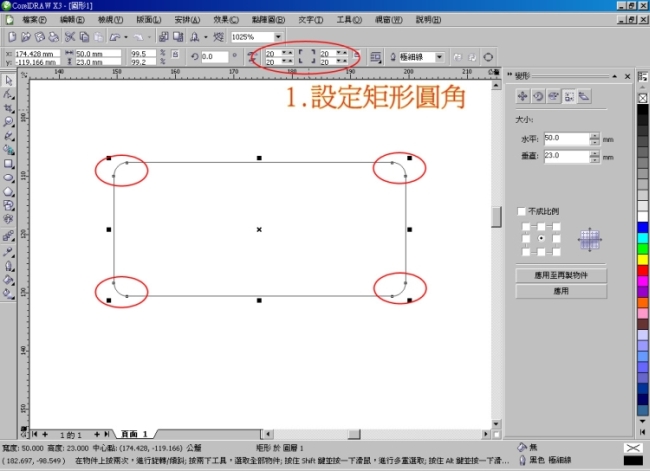Open the 安排(A) menu
Viewport: 650px width, 471px height.
tap(187, 19)
